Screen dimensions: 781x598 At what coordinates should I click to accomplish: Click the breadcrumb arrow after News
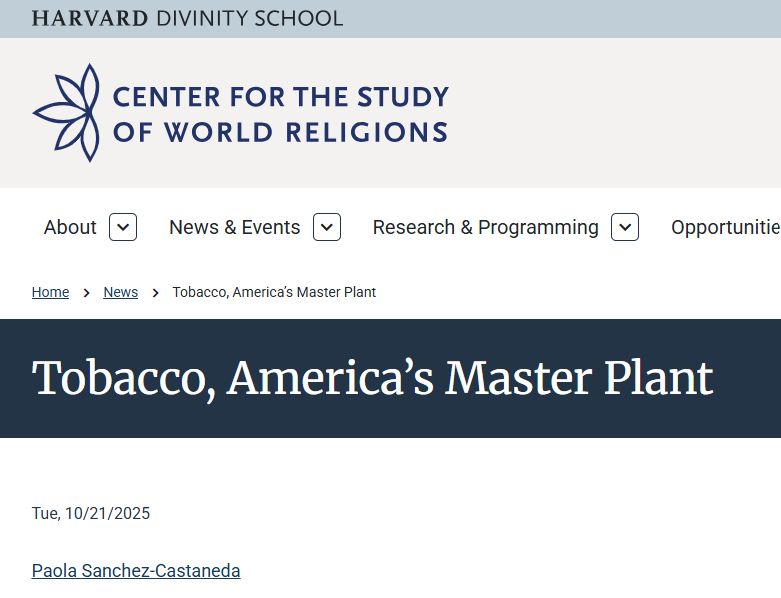tap(156, 293)
